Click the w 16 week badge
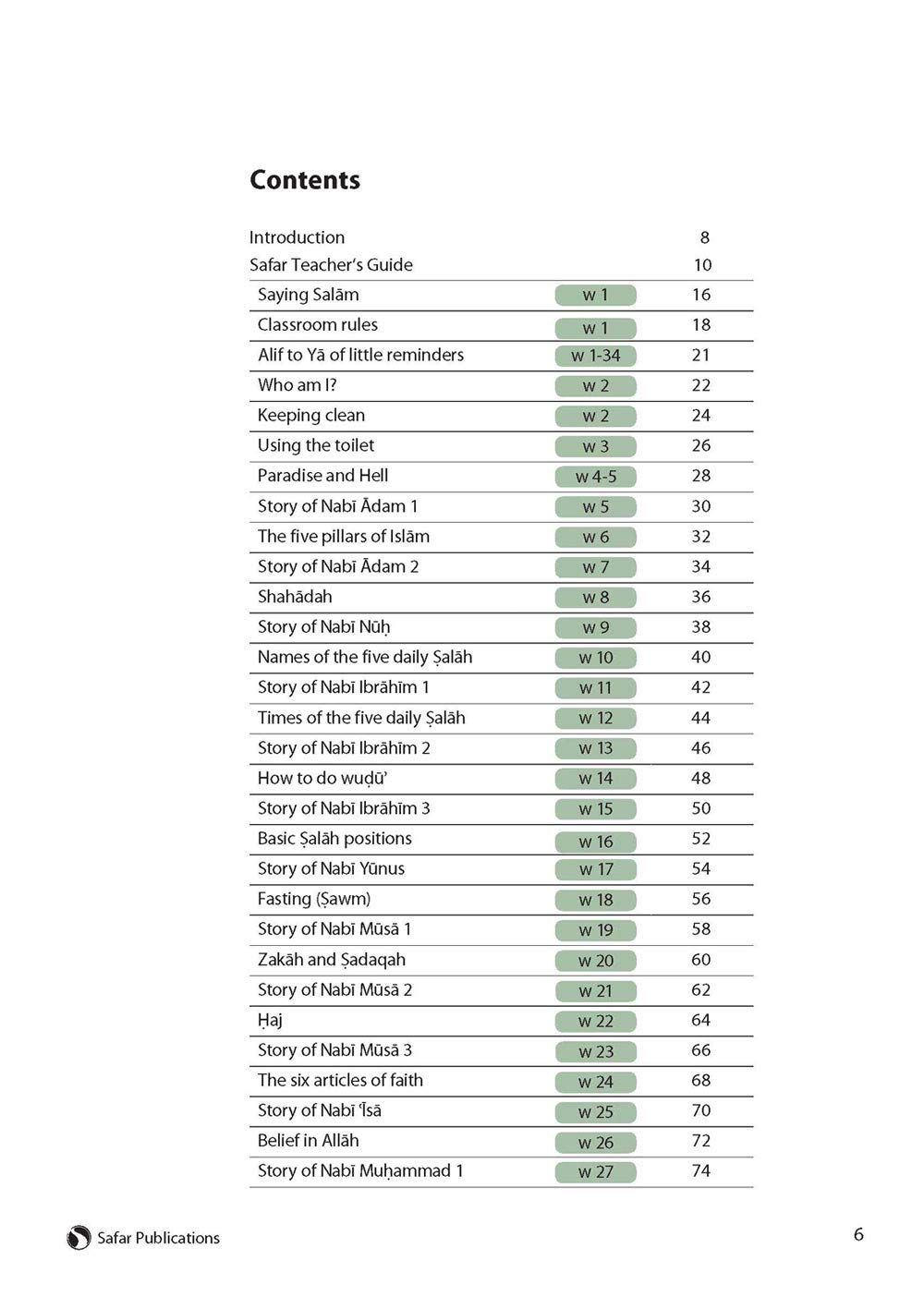This screenshot has width=924, height=1297. (x=596, y=842)
